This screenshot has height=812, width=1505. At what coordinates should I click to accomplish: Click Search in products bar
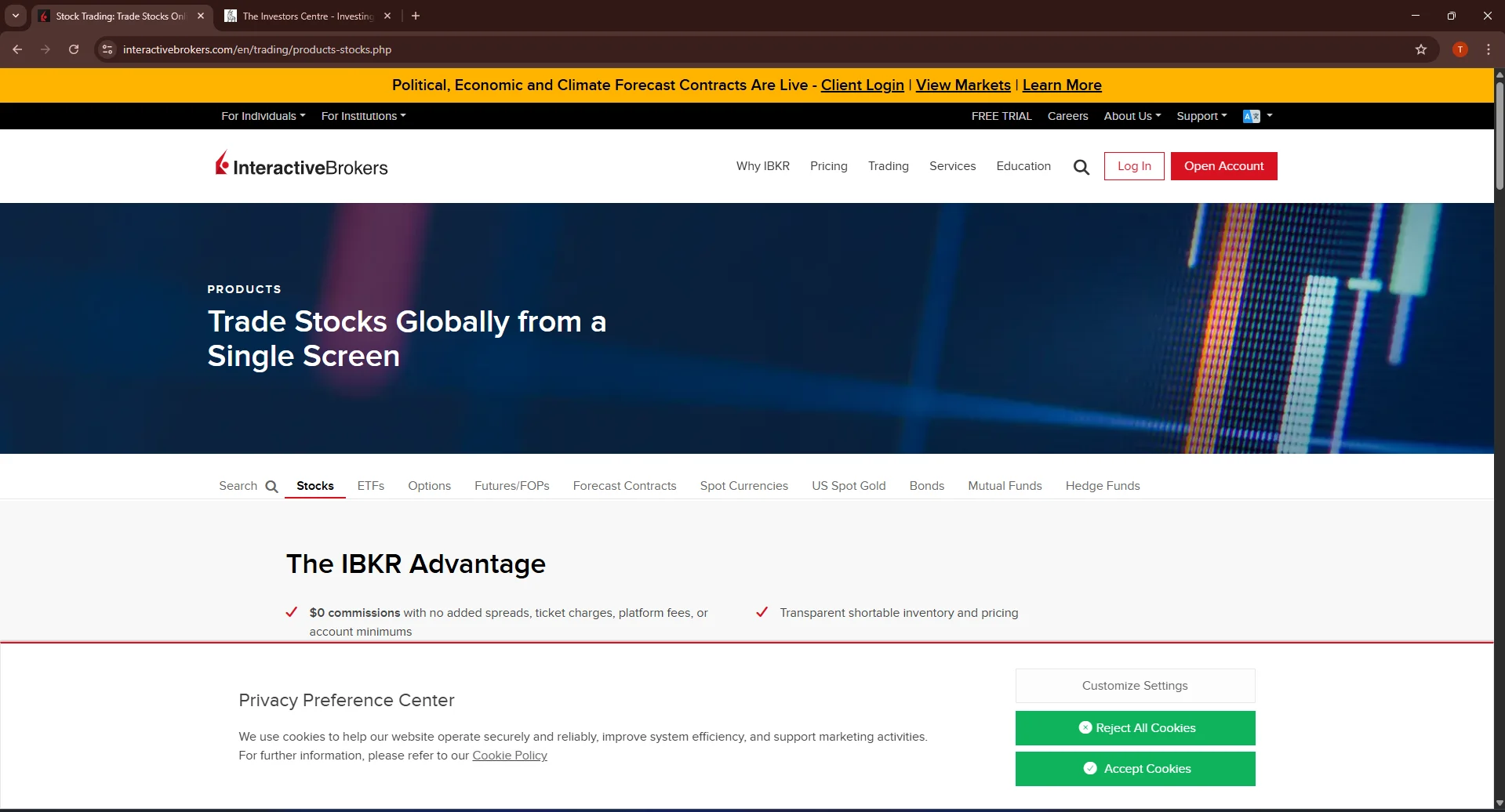click(x=249, y=486)
